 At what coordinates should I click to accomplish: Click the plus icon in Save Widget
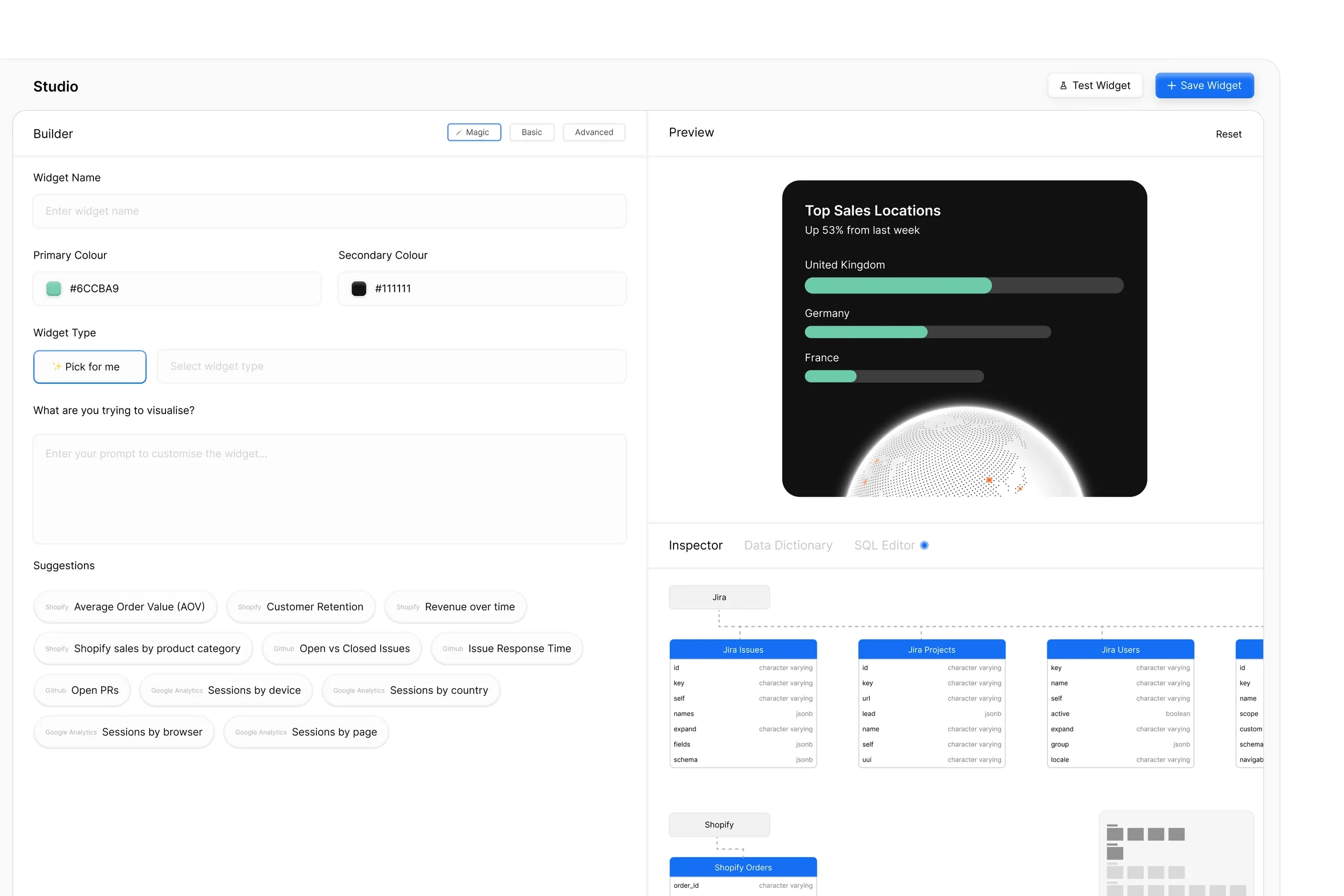tap(1171, 86)
